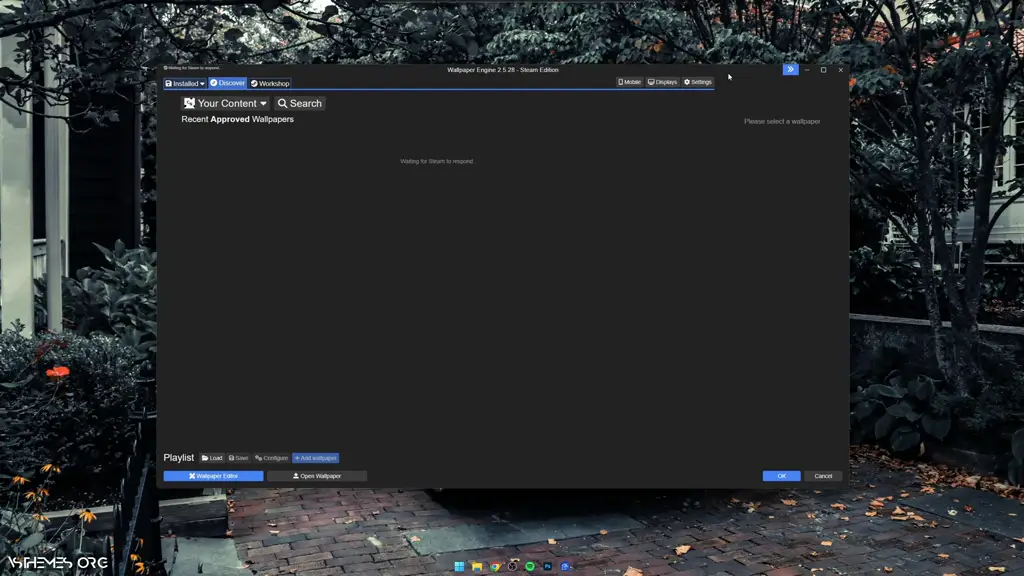Image resolution: width=1024 pixels, height=576 pixels.
Task: Click the blue double-chevron collapse button
Action: point(790,70)
